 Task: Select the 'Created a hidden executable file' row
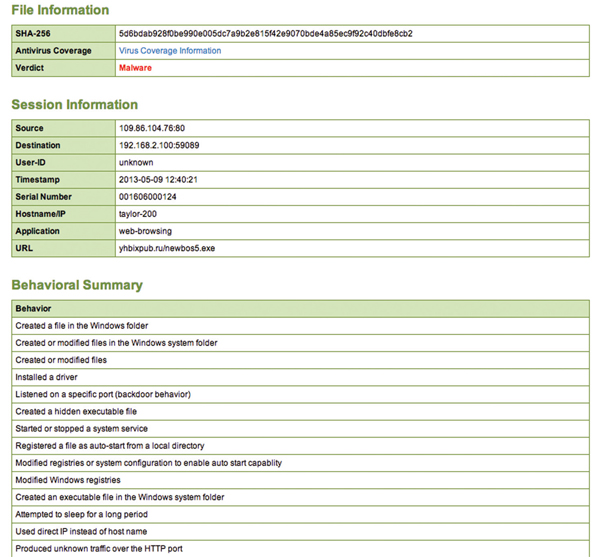[x=76, y=411]
